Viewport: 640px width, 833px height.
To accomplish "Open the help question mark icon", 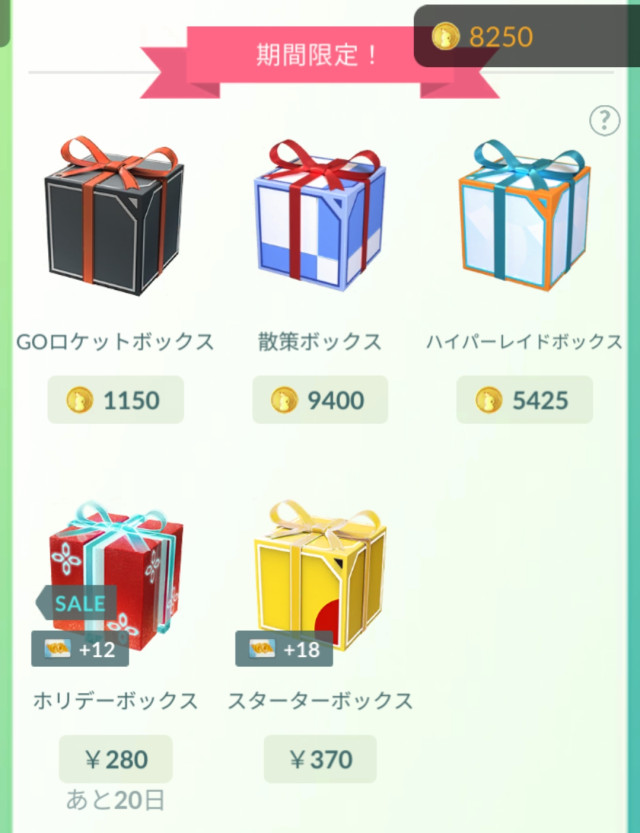I will pos(604,121).
